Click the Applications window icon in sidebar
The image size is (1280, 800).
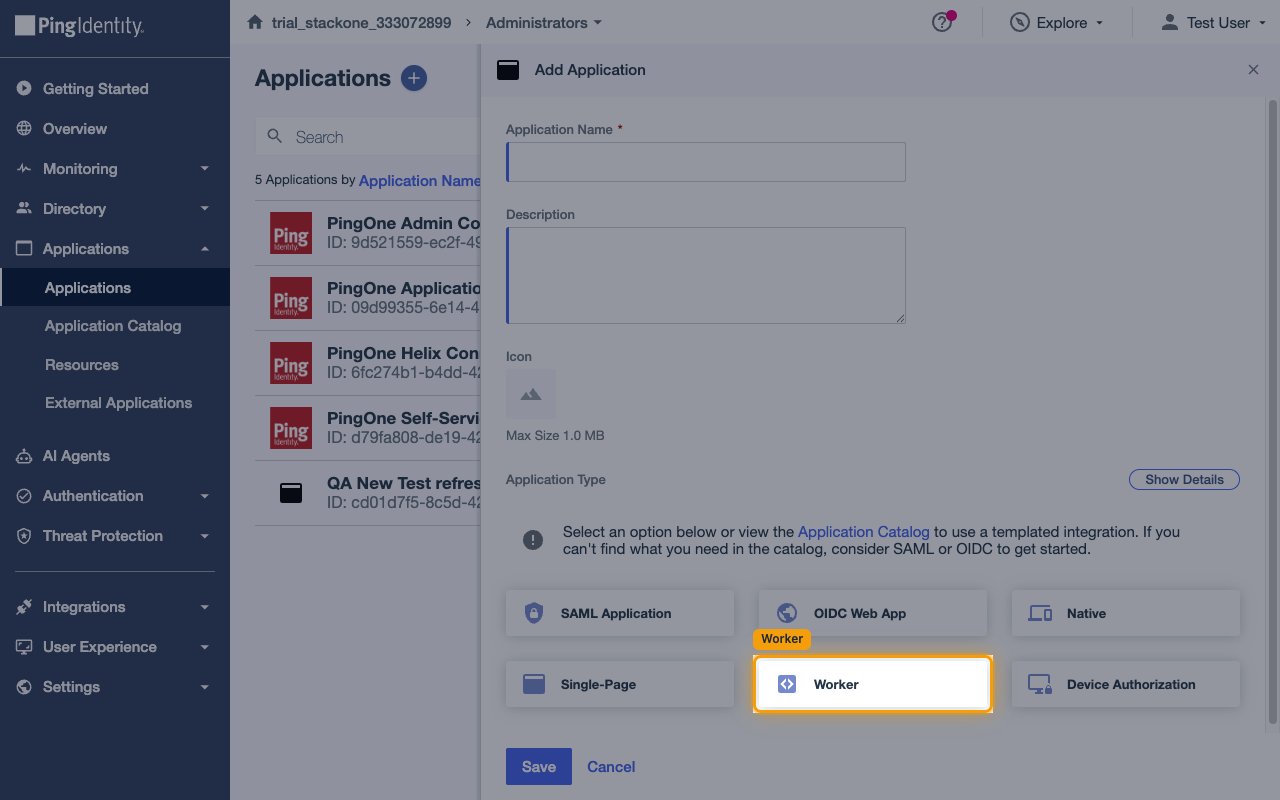tap(24, 249)
